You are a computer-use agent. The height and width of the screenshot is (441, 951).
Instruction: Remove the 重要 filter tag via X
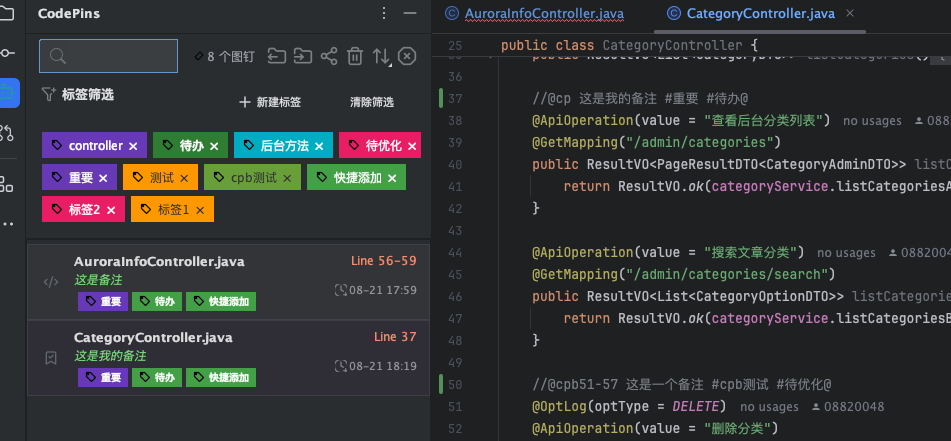tap(103, 178)
